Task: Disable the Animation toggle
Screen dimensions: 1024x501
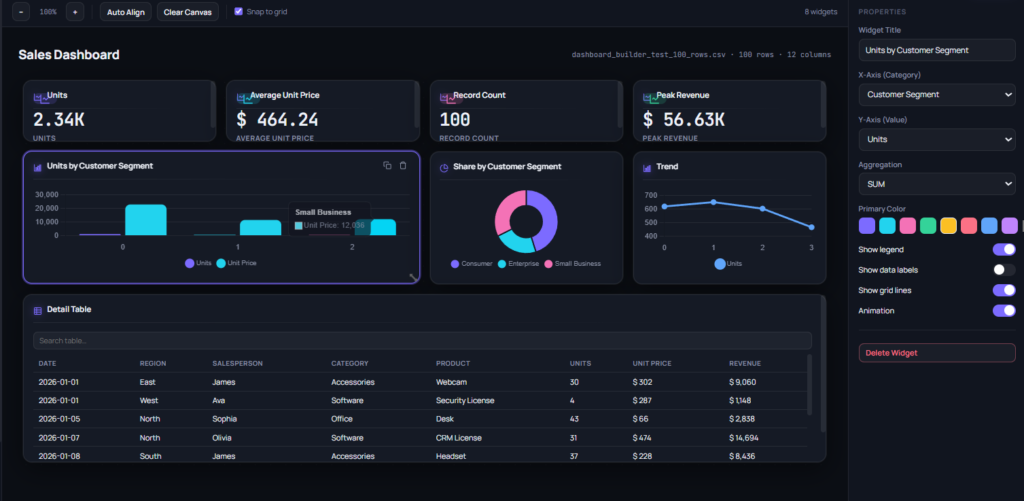Action: (x=1004, y=310)
